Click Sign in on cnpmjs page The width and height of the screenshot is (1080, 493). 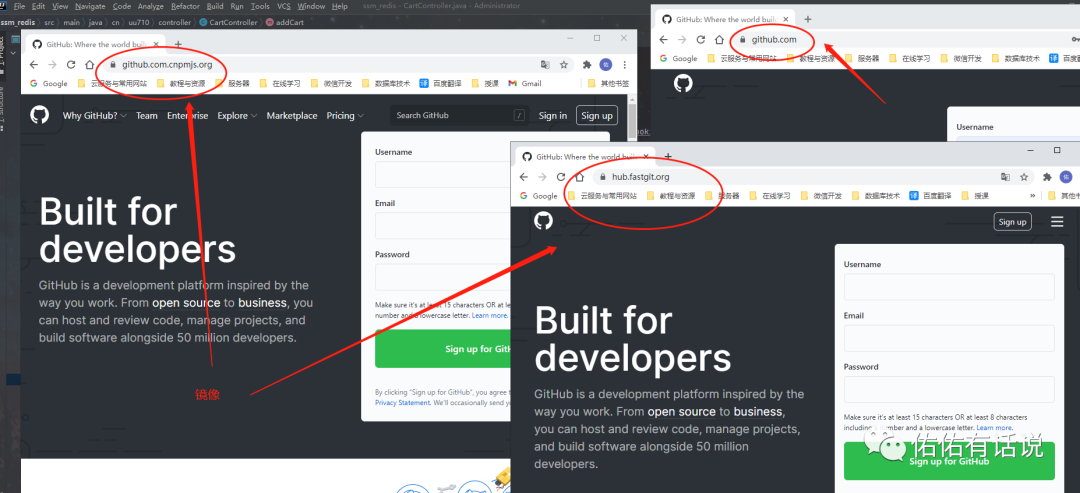553,116
